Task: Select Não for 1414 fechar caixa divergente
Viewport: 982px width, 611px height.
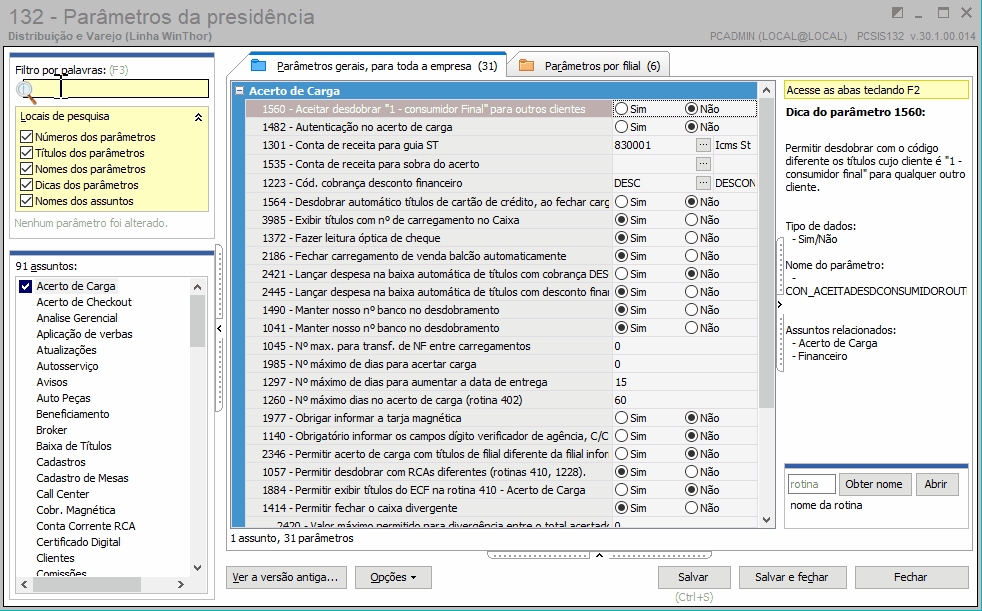Action: click(691, 508)
